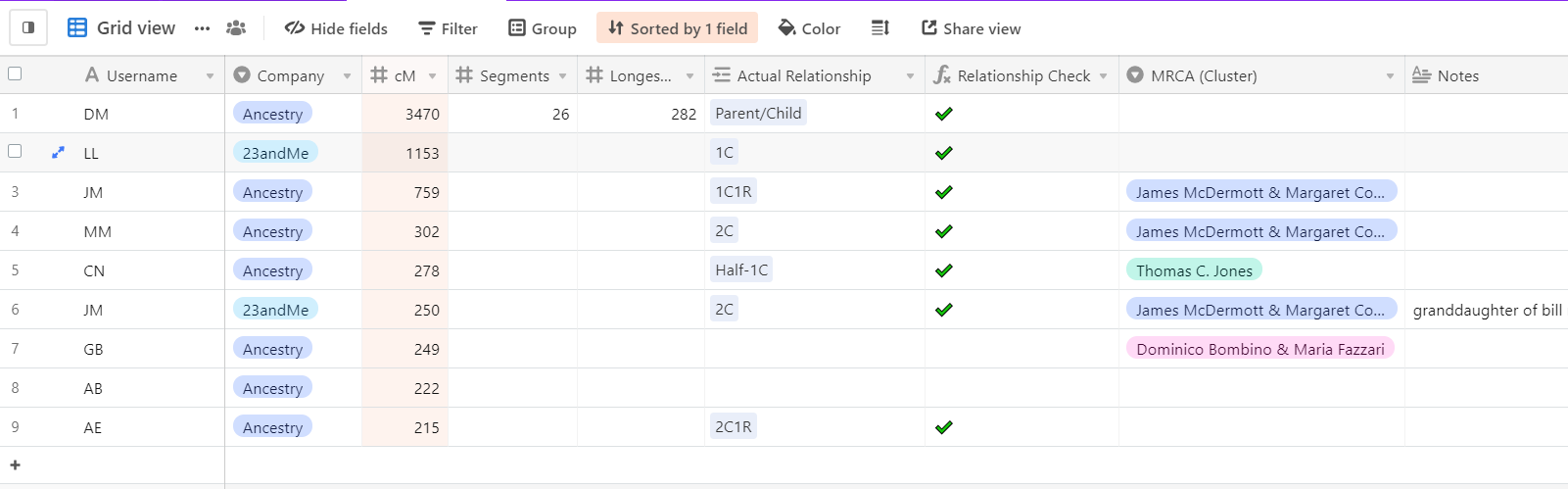This screenshot has width=1568, height=489.
Task: Open the view options ellipsis menu
Action: point(202,28)
